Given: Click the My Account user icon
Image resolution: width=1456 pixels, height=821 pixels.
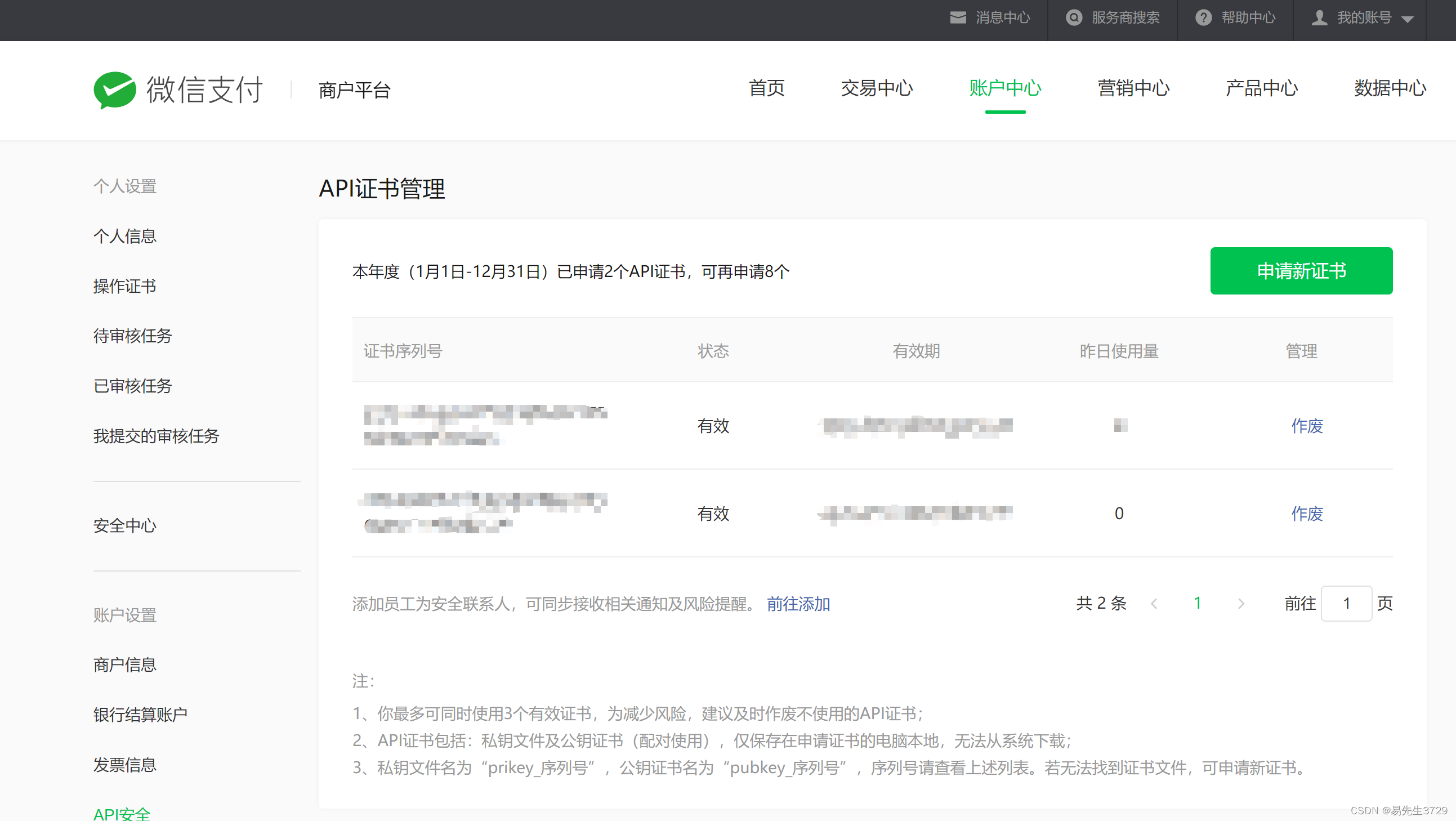Looking at the screenshot, I should coord(1319,17).
